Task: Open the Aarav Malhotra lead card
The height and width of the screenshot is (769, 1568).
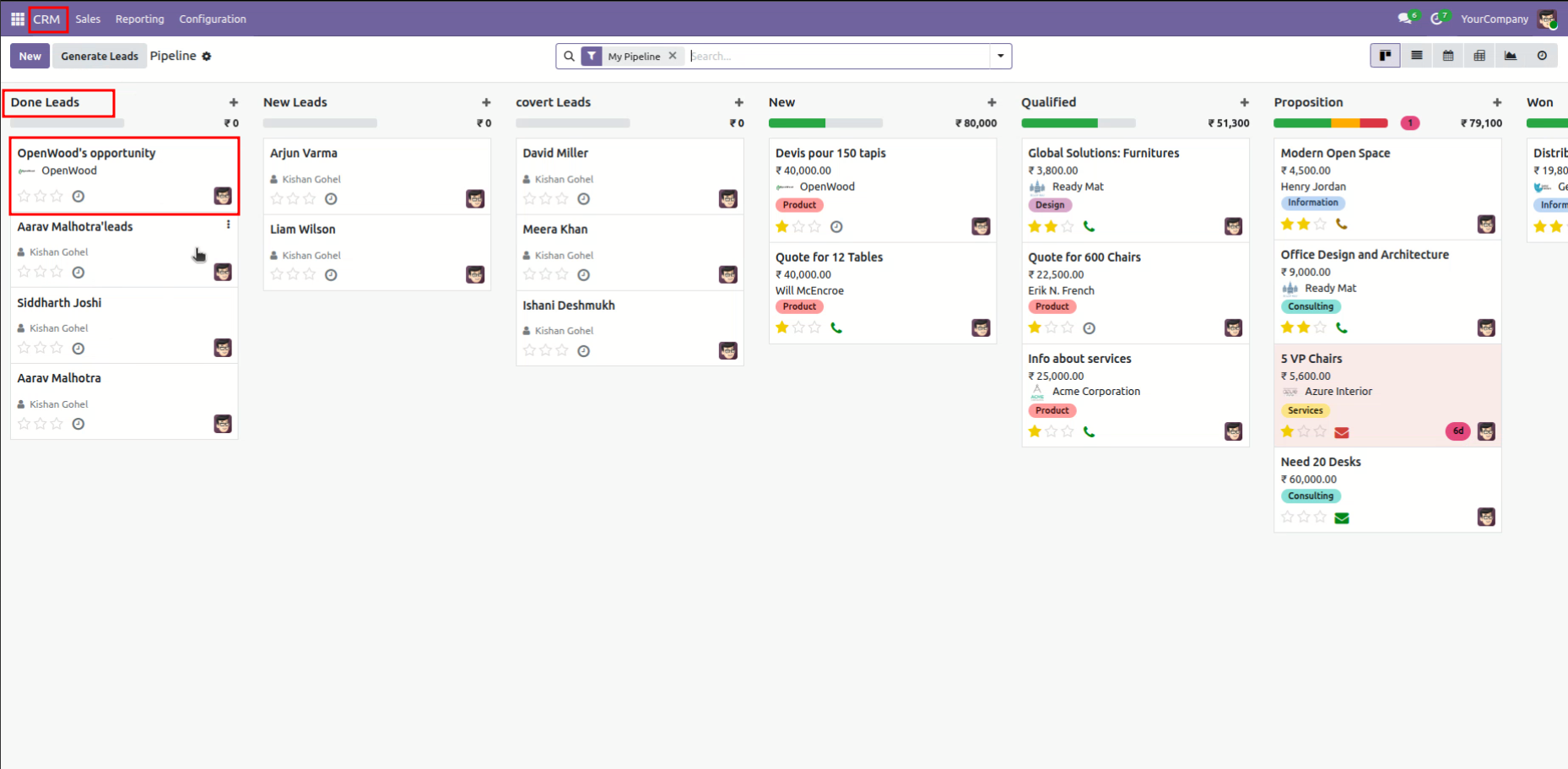Action: coord(124,402)
